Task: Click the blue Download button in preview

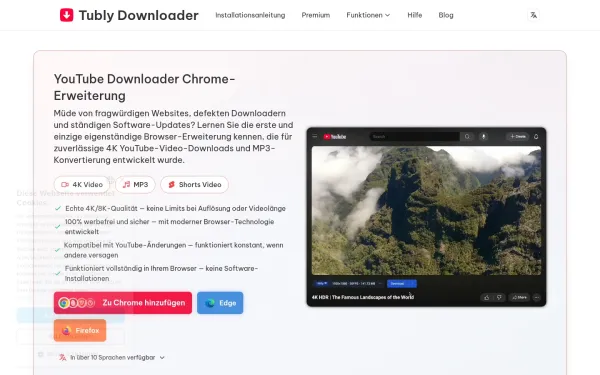Action: click(x=402, y=284)
